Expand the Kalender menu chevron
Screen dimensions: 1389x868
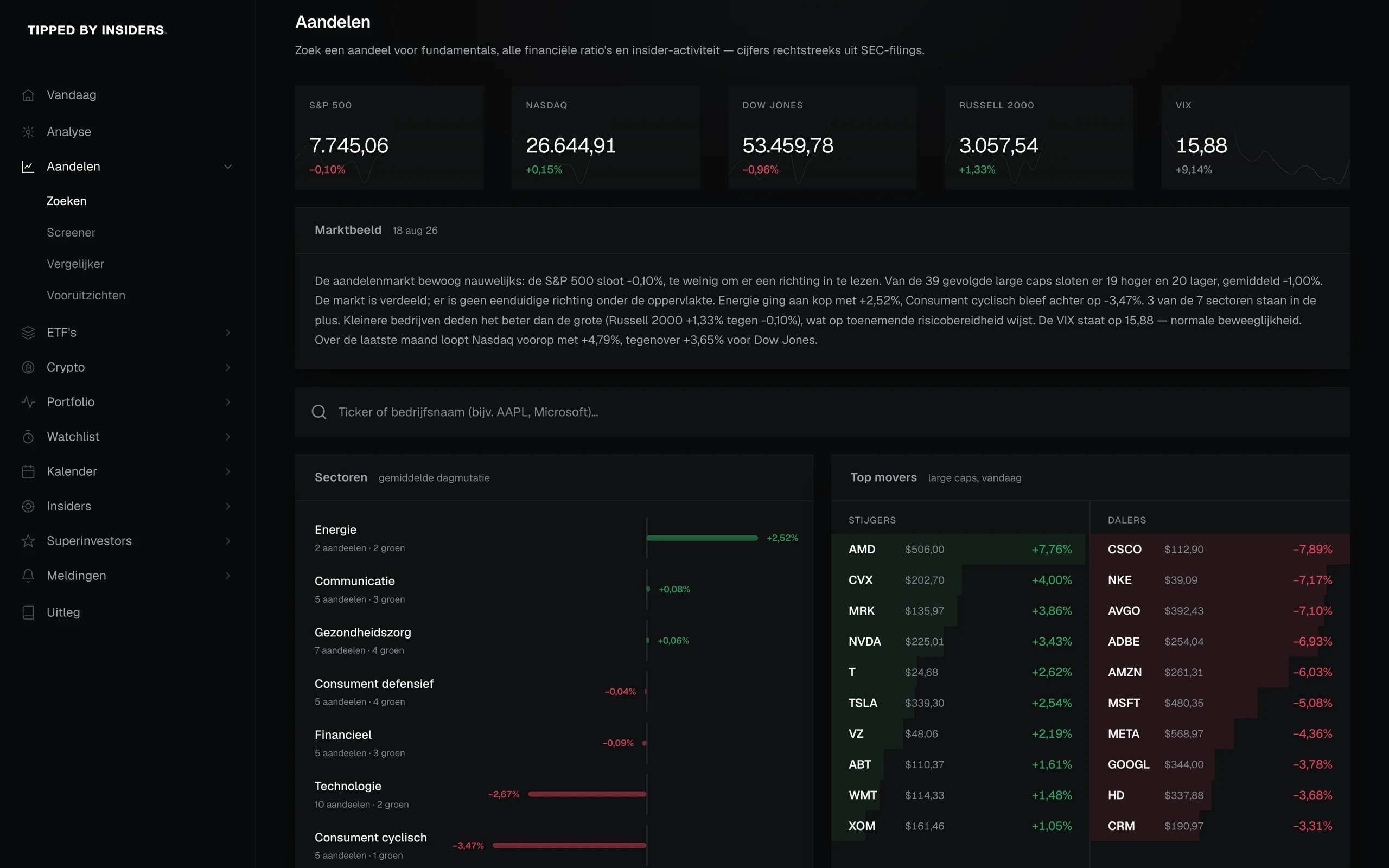coord(228,472)
